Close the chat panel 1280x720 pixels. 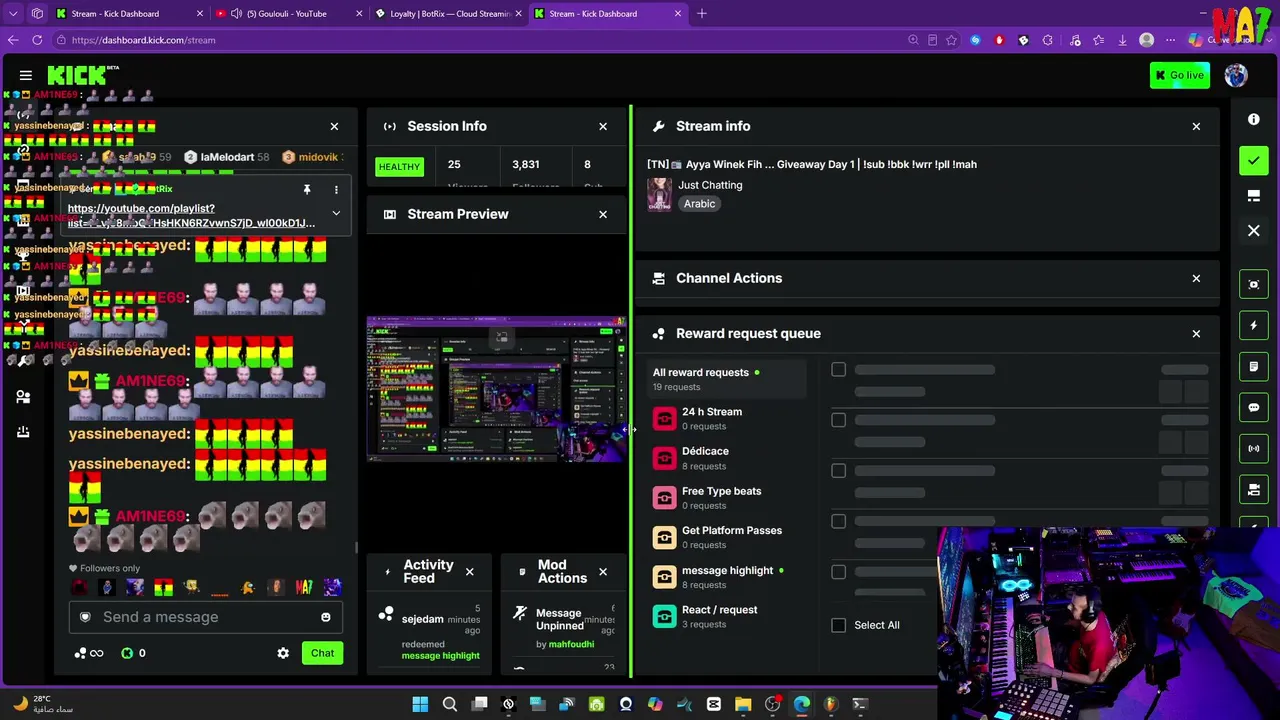pos(334,126)
